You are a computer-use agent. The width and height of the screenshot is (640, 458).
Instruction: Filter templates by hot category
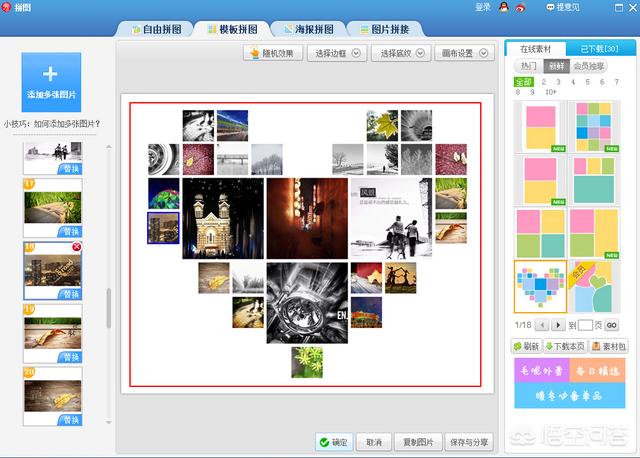tap(529, 66)
